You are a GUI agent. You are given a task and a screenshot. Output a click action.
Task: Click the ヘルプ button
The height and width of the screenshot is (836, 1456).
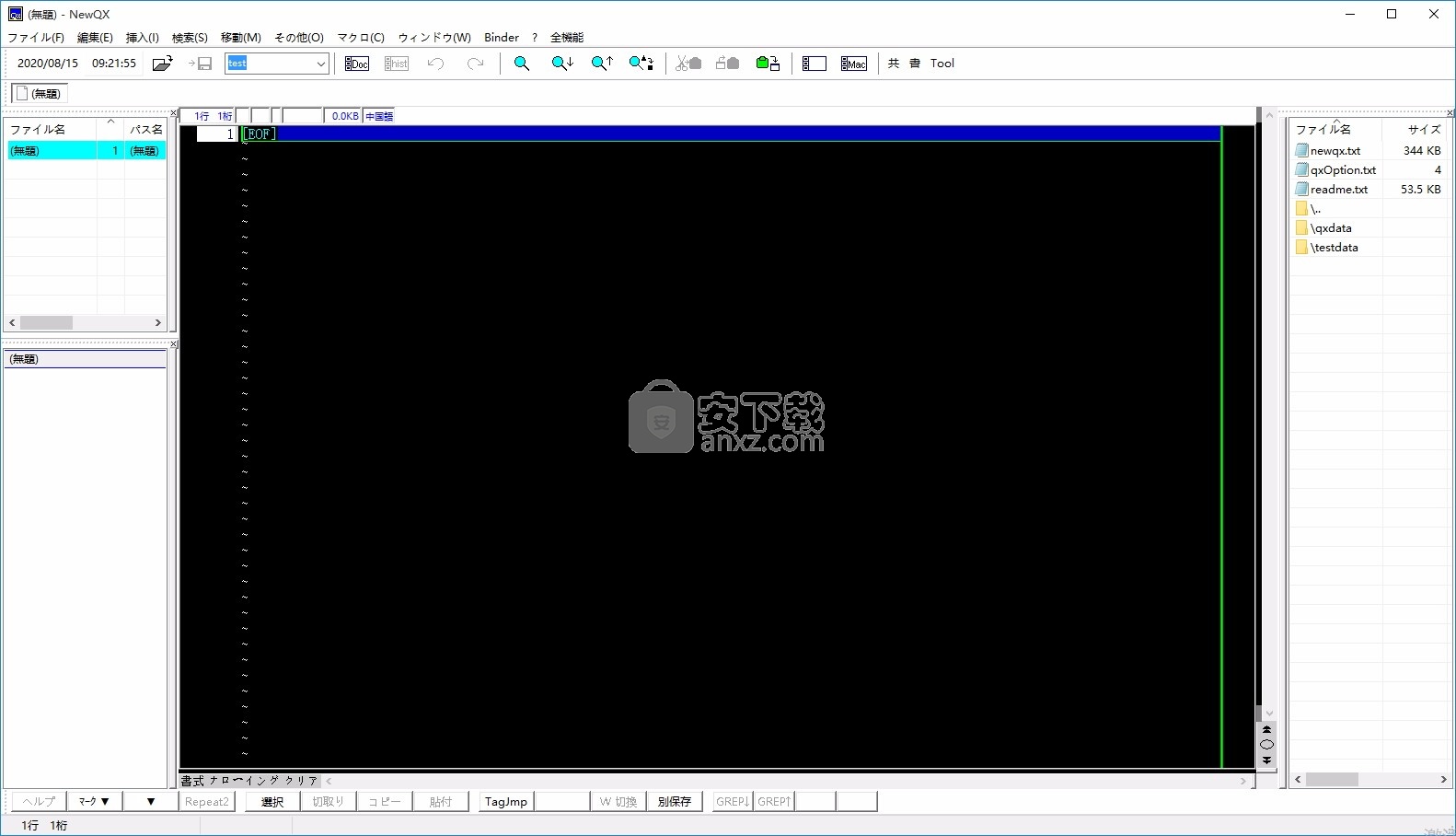coord(40,801)
